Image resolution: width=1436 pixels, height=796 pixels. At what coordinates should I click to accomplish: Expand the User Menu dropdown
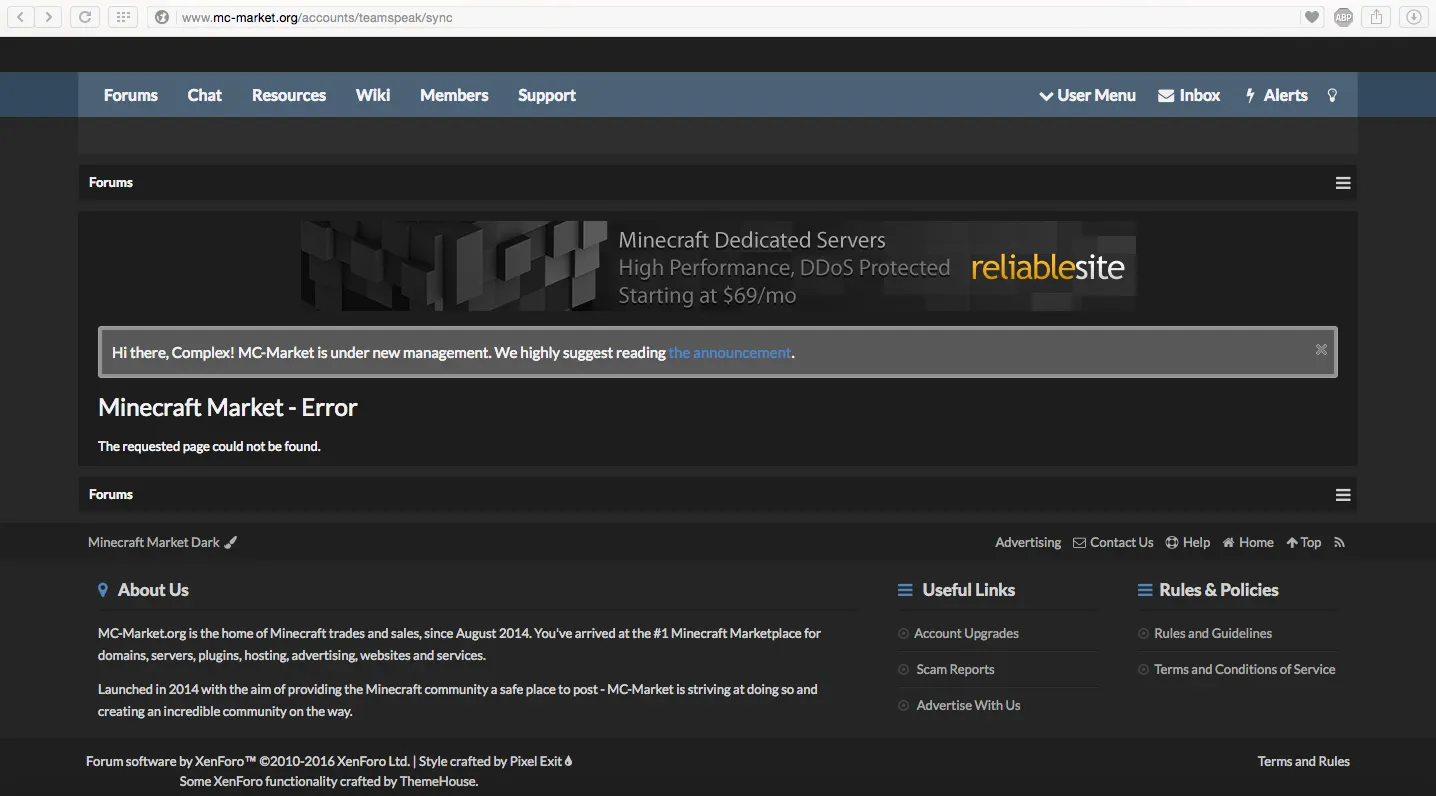[x=1087, y=95]
